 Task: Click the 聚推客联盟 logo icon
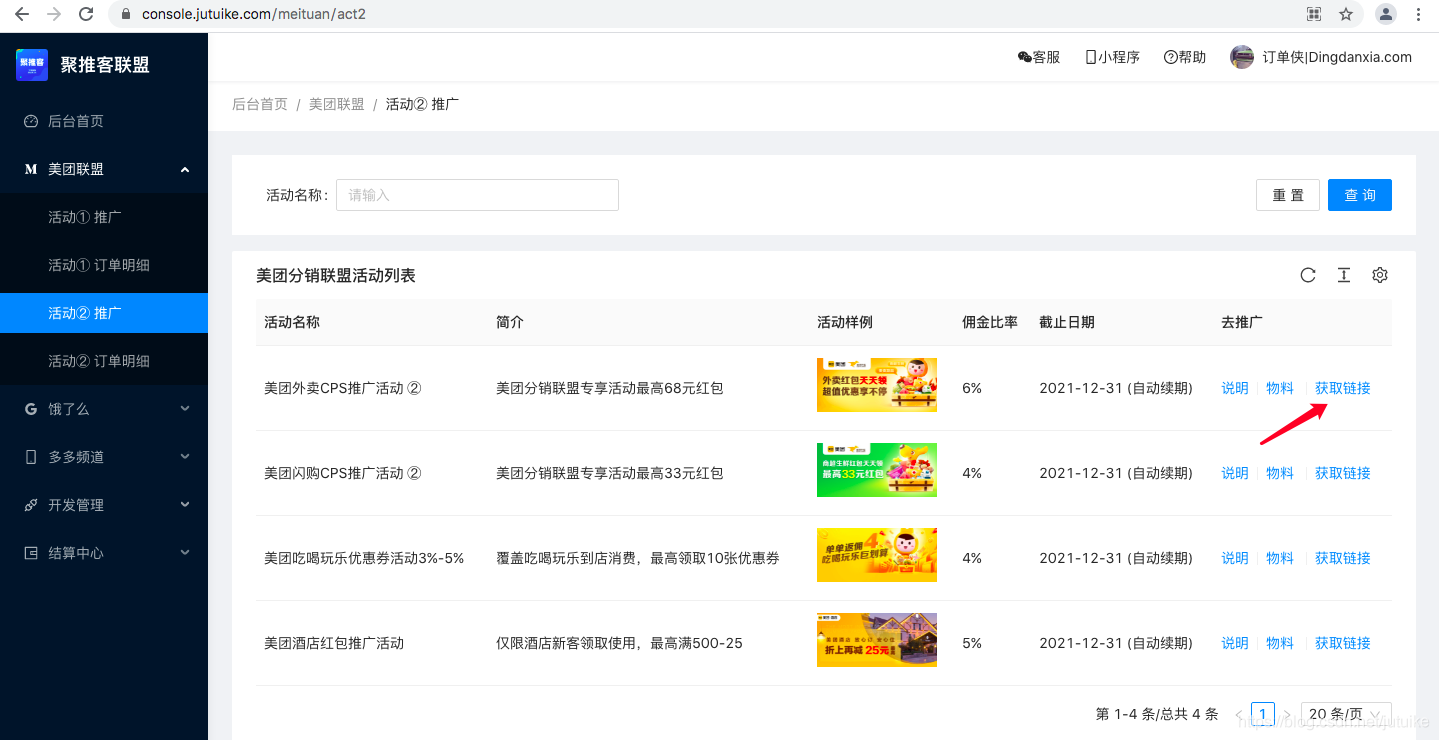[32, 65]
